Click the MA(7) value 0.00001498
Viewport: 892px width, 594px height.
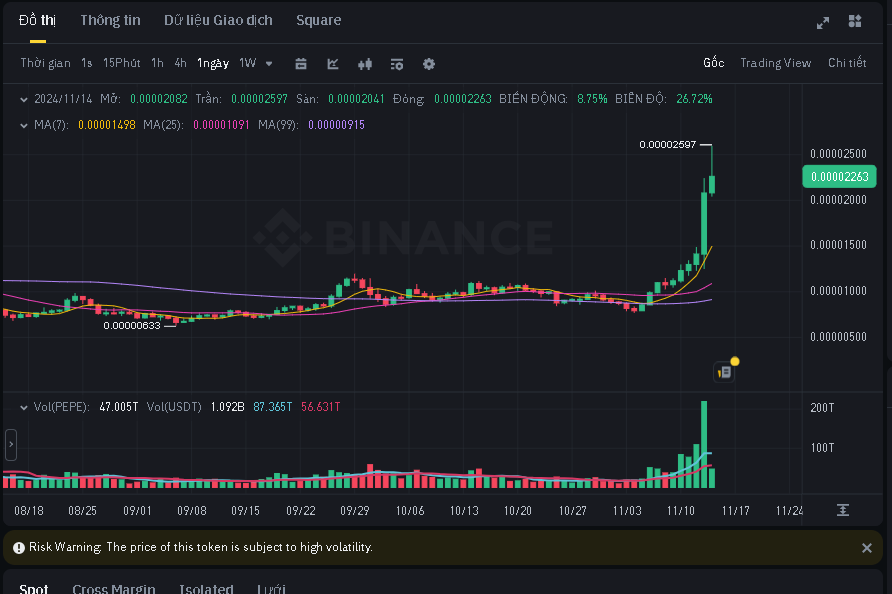(106, 125)
